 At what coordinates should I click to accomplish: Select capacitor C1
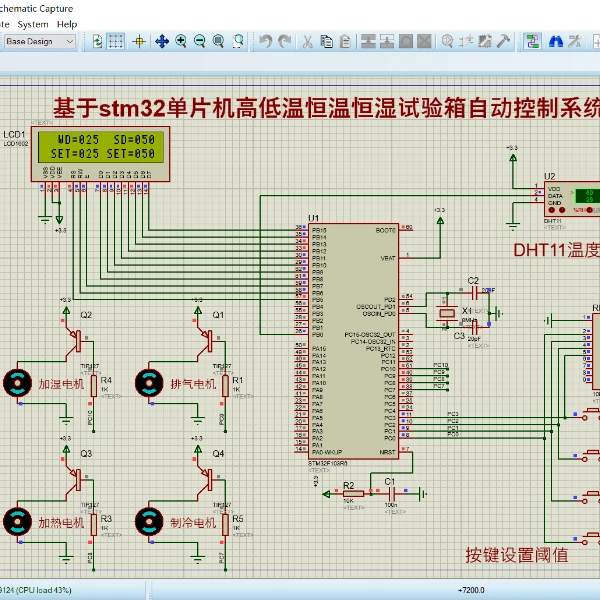(x=391, y=494)
